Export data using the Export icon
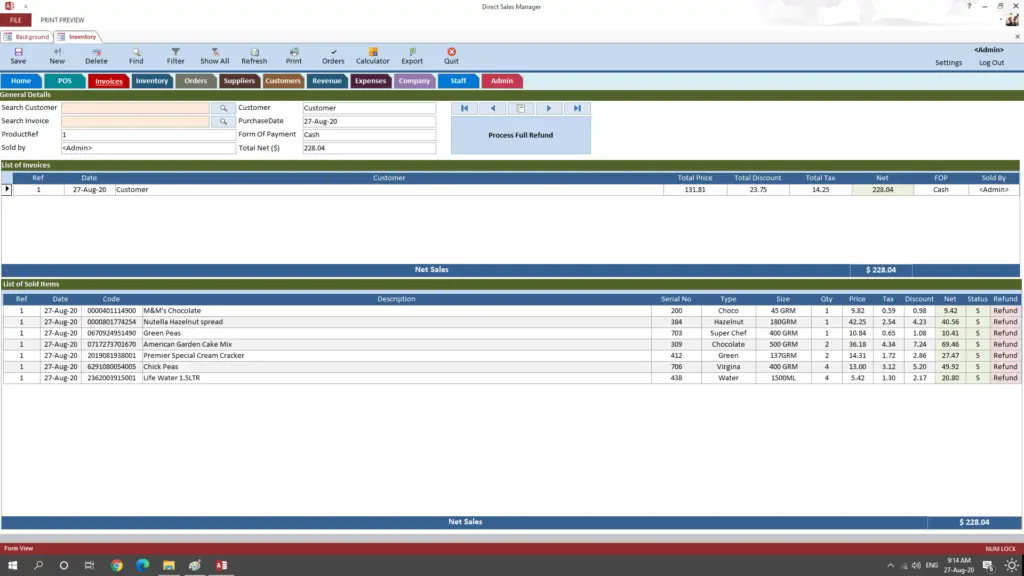The height and width of the screenshot is (576, 1024). click(x=411, y=54)
